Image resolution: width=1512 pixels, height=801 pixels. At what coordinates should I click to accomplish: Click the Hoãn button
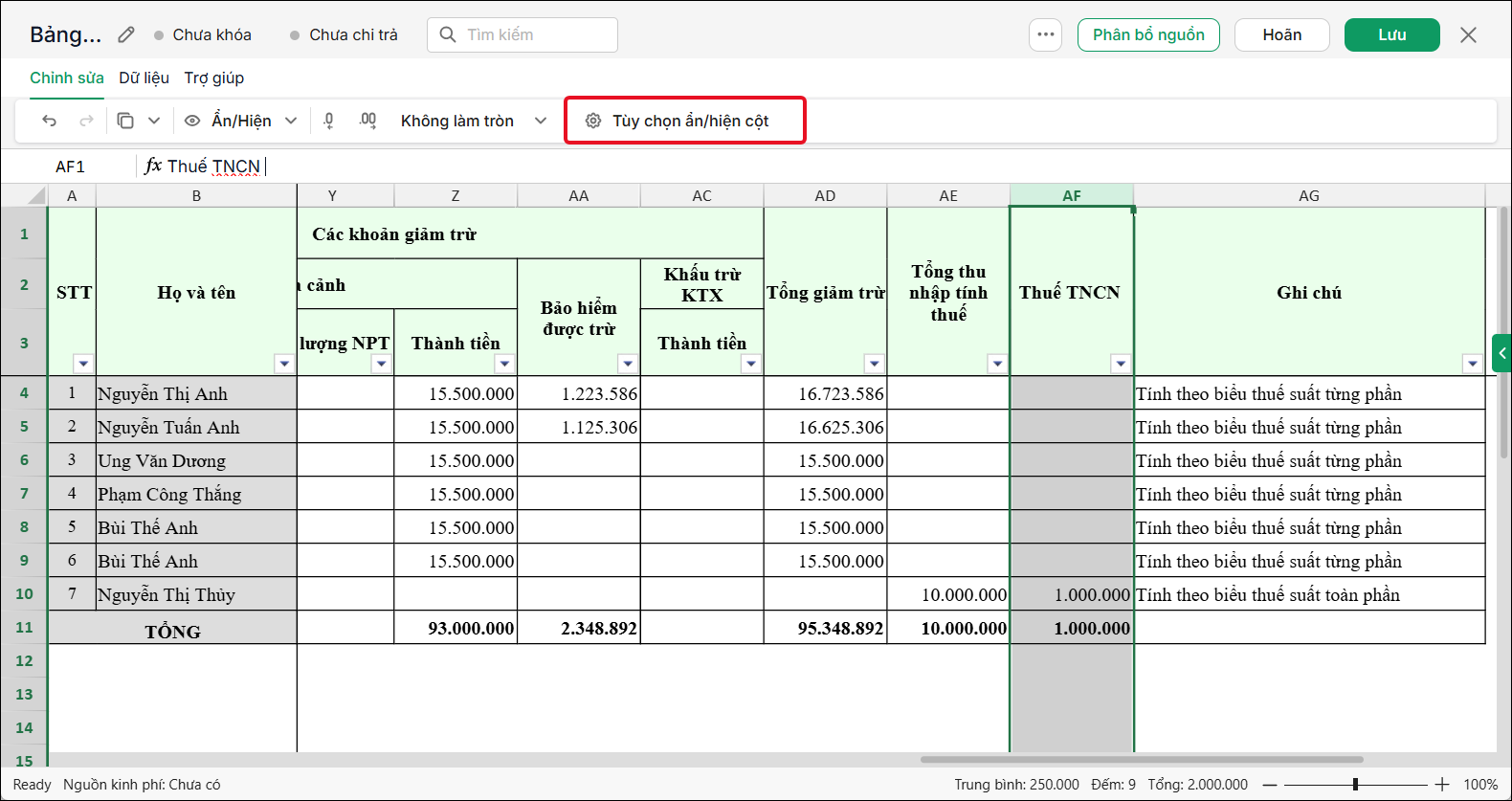(x=1282, y=34)
